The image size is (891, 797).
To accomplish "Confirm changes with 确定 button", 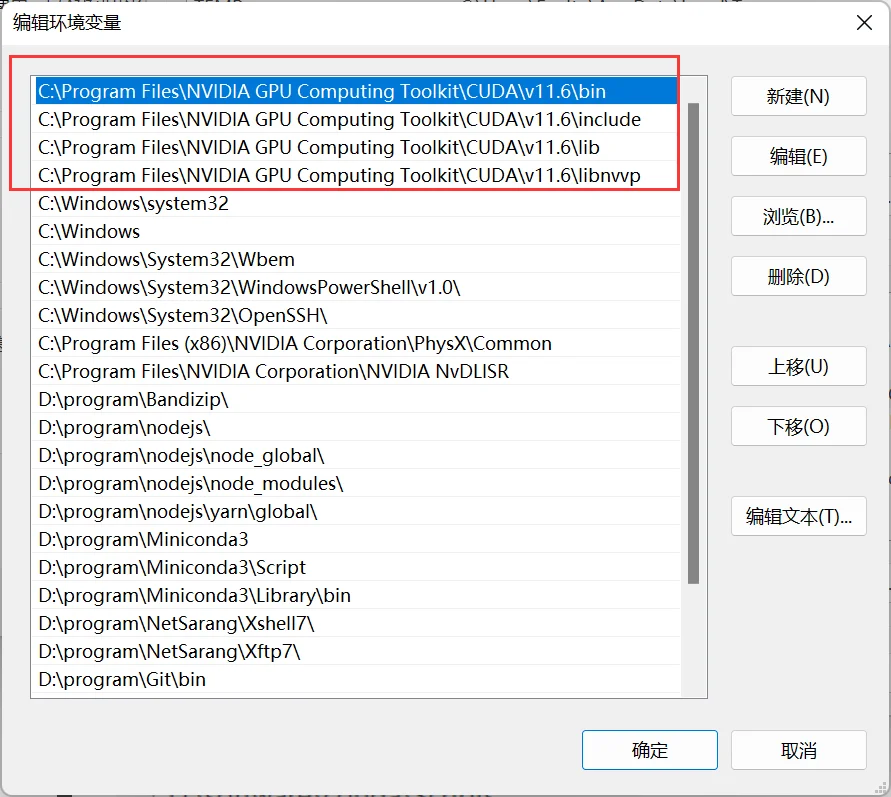I will point(649,750).
